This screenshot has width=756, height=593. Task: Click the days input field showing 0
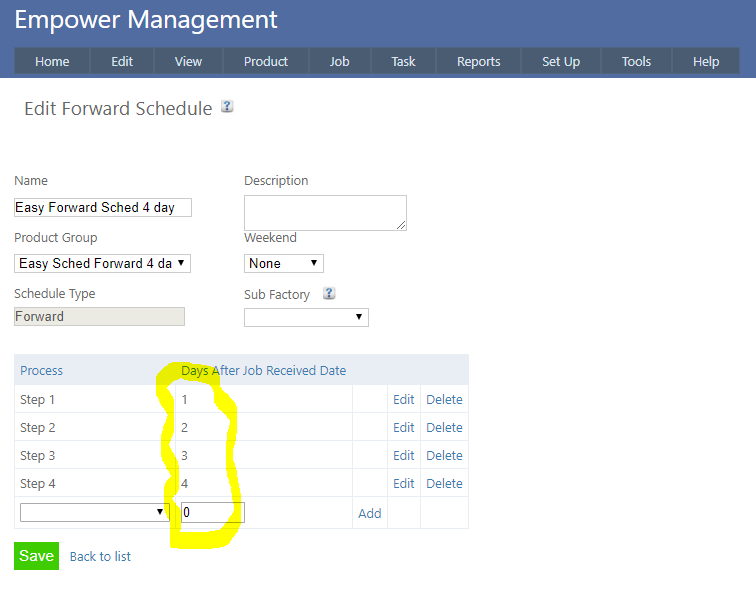pyautogui.click(x=212, y=513)
